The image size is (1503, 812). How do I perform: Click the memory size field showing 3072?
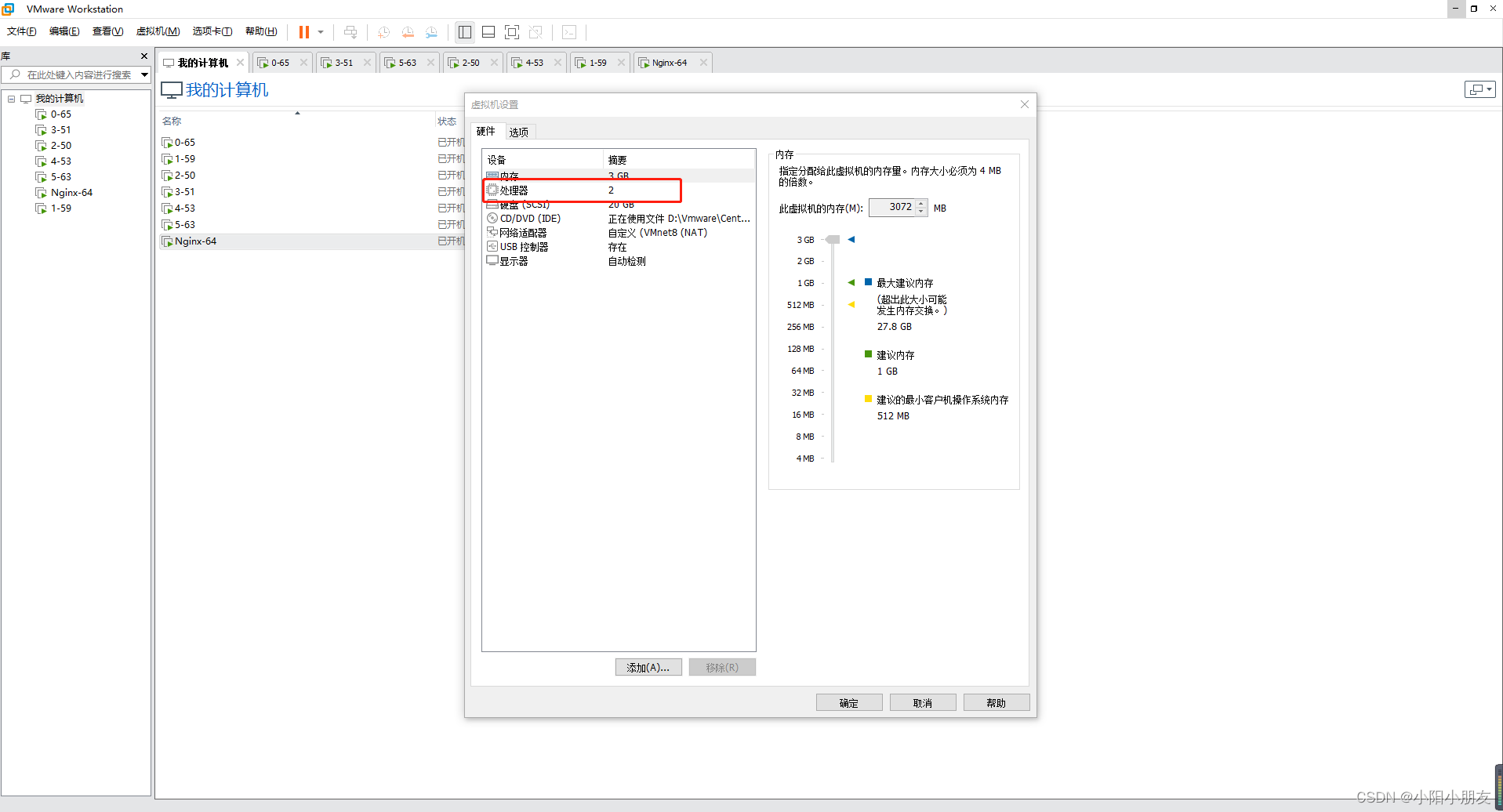point(893,207)
